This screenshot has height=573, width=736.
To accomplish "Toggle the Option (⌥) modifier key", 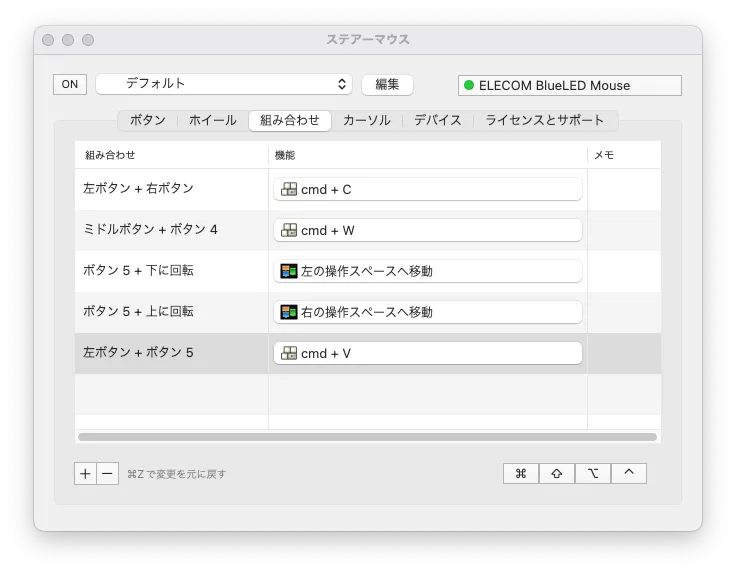I will point(593,473).
